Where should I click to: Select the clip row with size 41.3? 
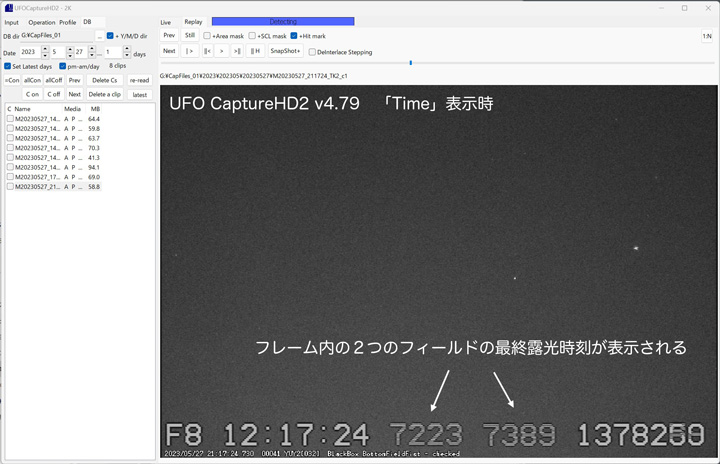pos(53,158)
